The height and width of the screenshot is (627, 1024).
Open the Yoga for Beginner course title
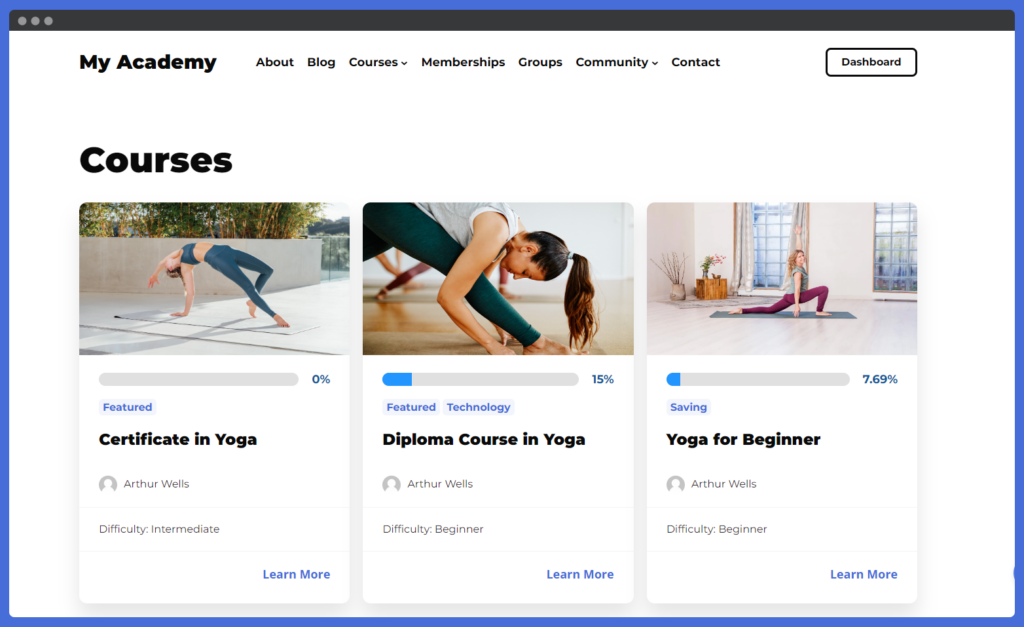click(743, 440)
